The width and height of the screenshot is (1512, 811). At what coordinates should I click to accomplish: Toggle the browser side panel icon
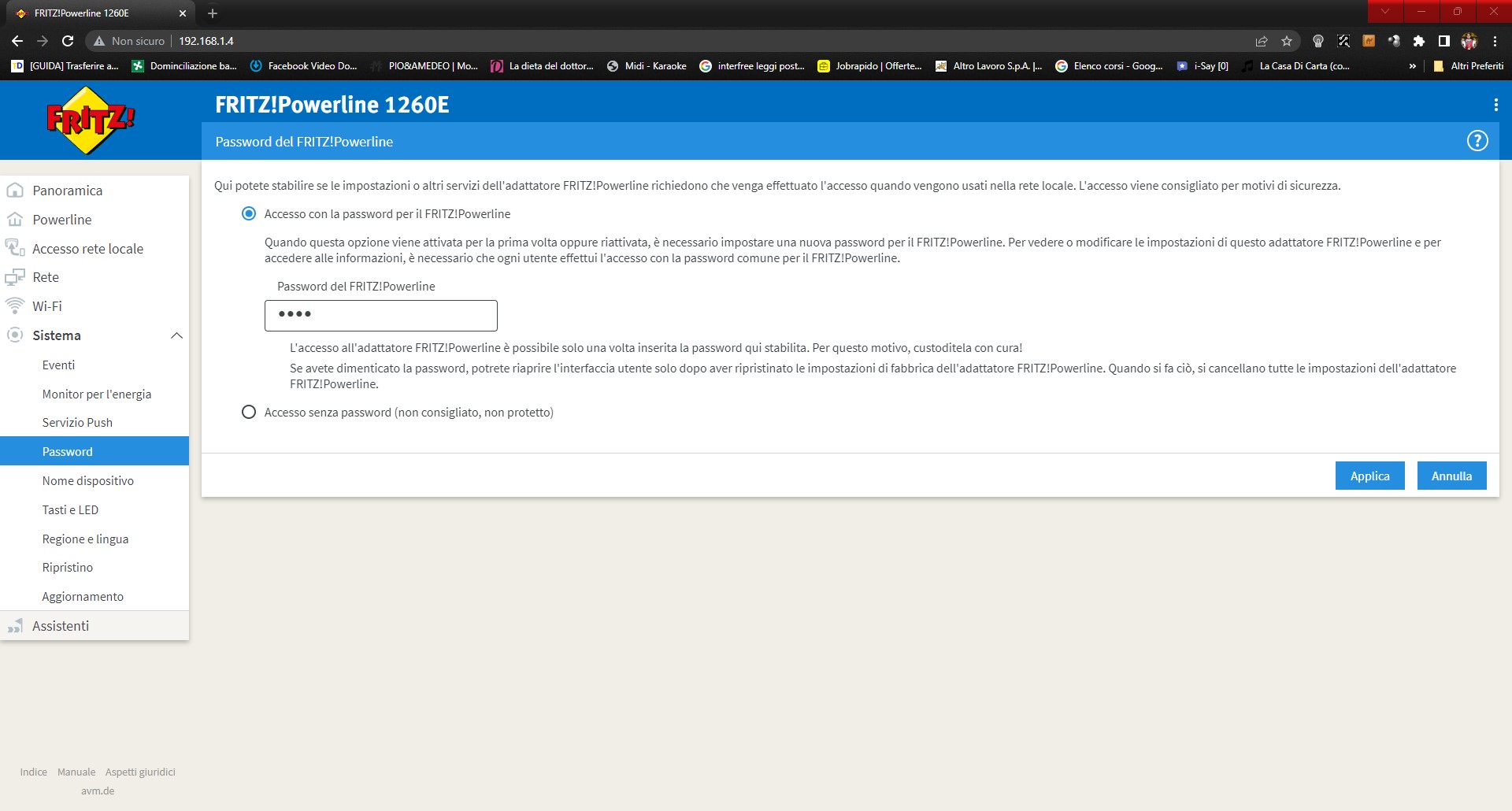1444,41
